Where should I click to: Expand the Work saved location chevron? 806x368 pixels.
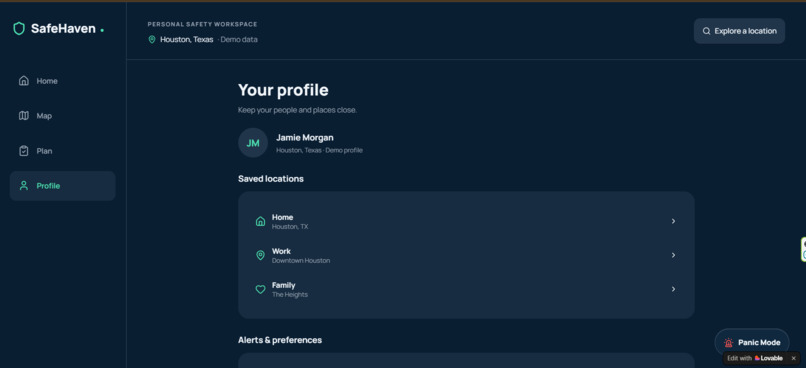(673, 255)
